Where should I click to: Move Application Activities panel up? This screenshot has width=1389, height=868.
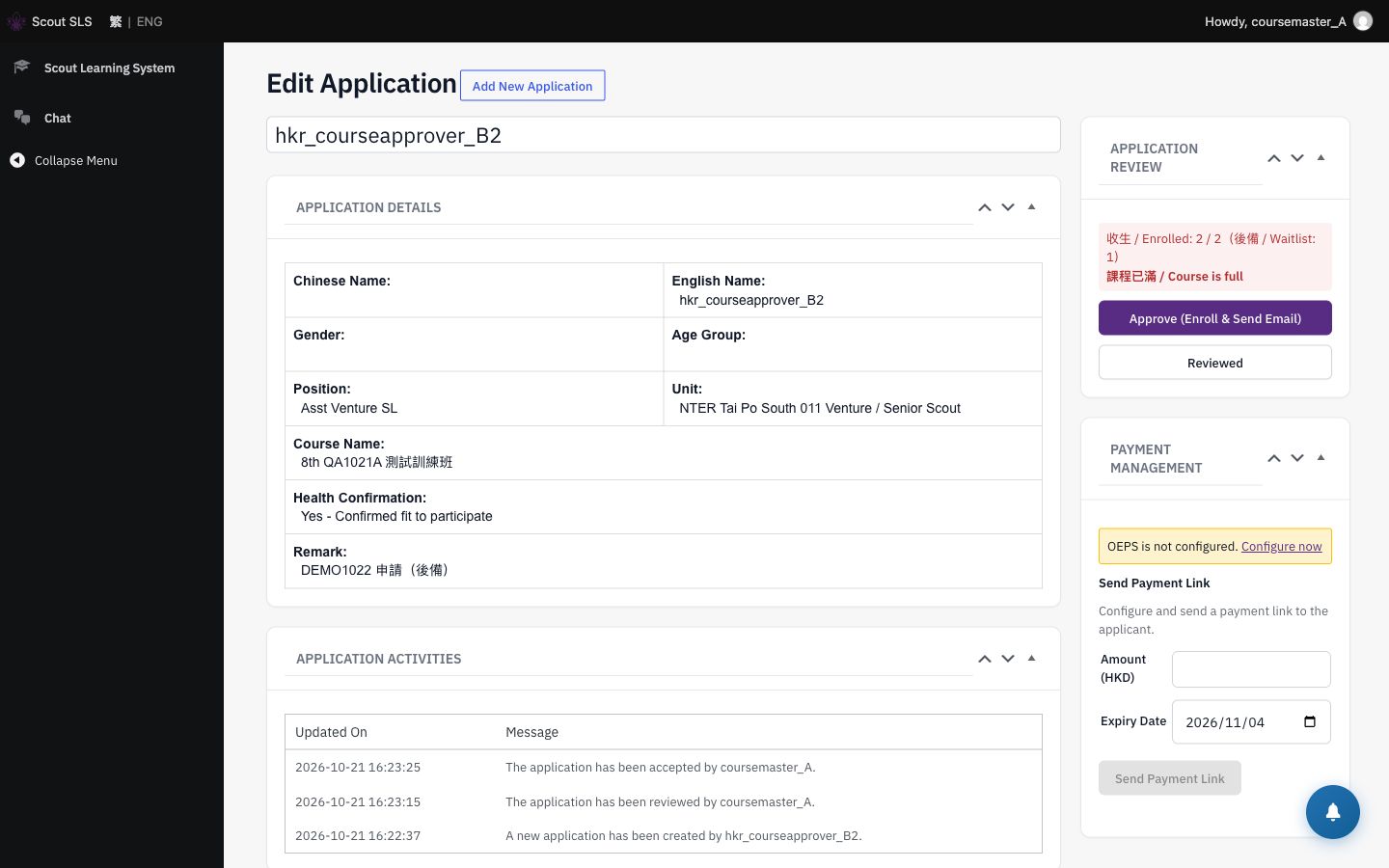[x=985, y=659]
